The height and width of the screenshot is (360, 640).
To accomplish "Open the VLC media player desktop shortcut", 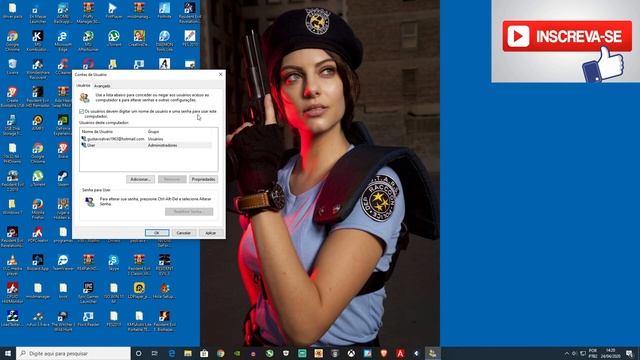I will tap(12, 264).
